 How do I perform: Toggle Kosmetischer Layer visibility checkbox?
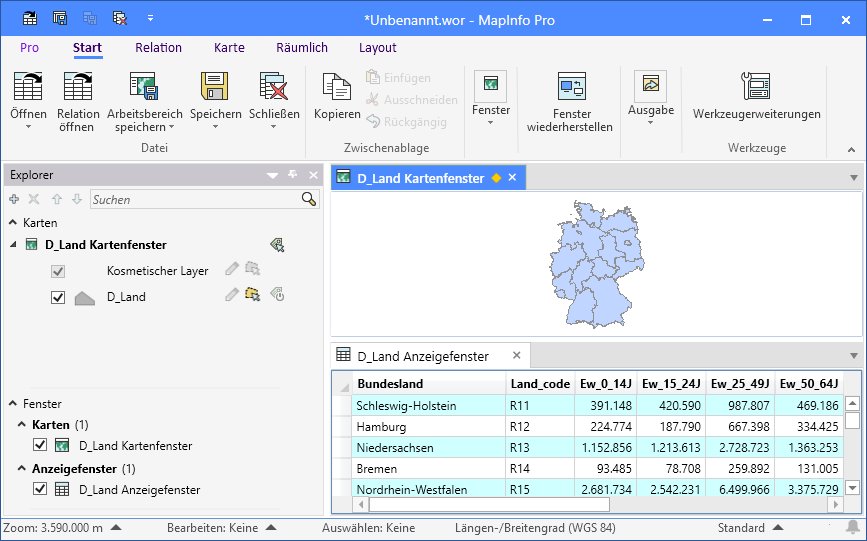(58, 271)
